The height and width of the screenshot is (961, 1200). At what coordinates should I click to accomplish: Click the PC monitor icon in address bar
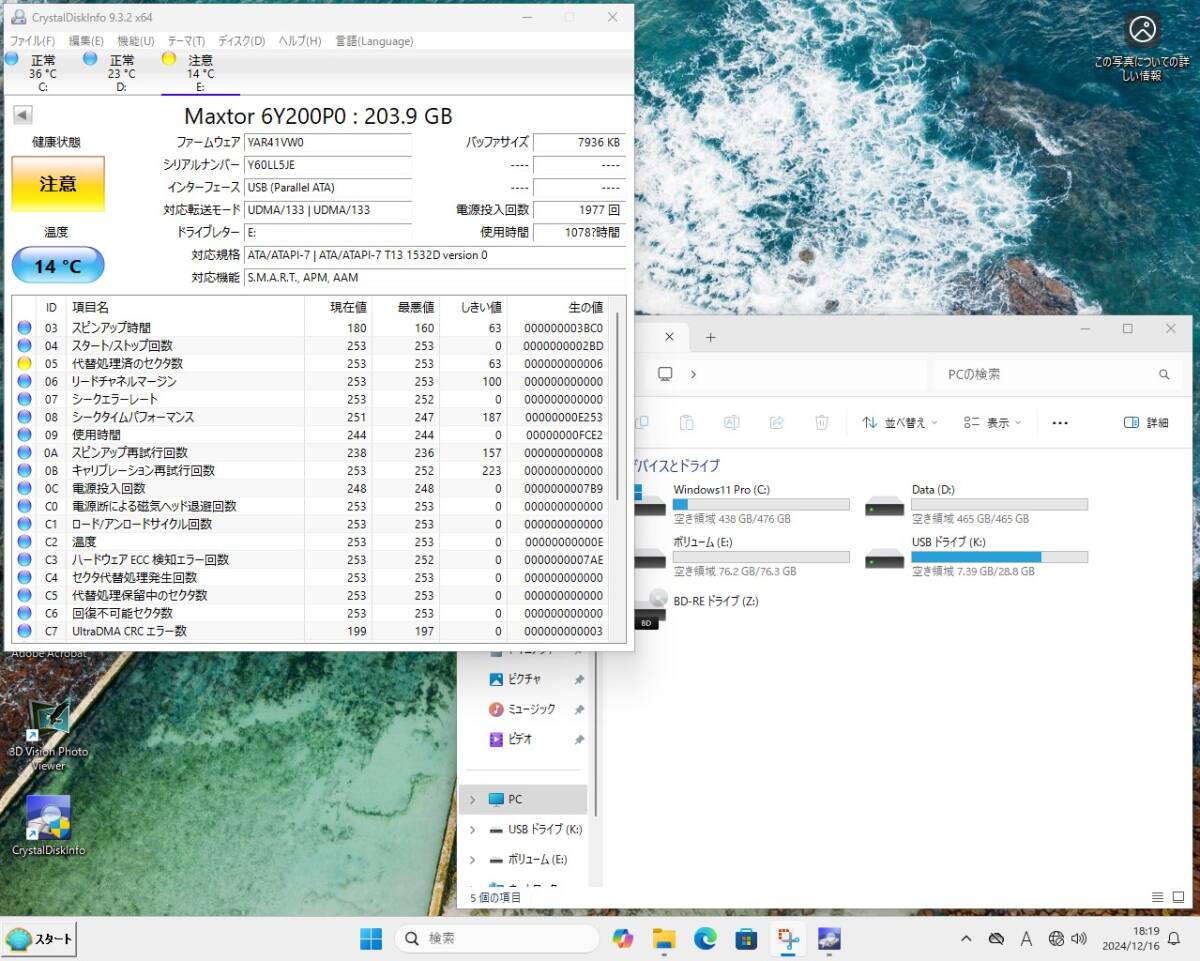[665, 374]
